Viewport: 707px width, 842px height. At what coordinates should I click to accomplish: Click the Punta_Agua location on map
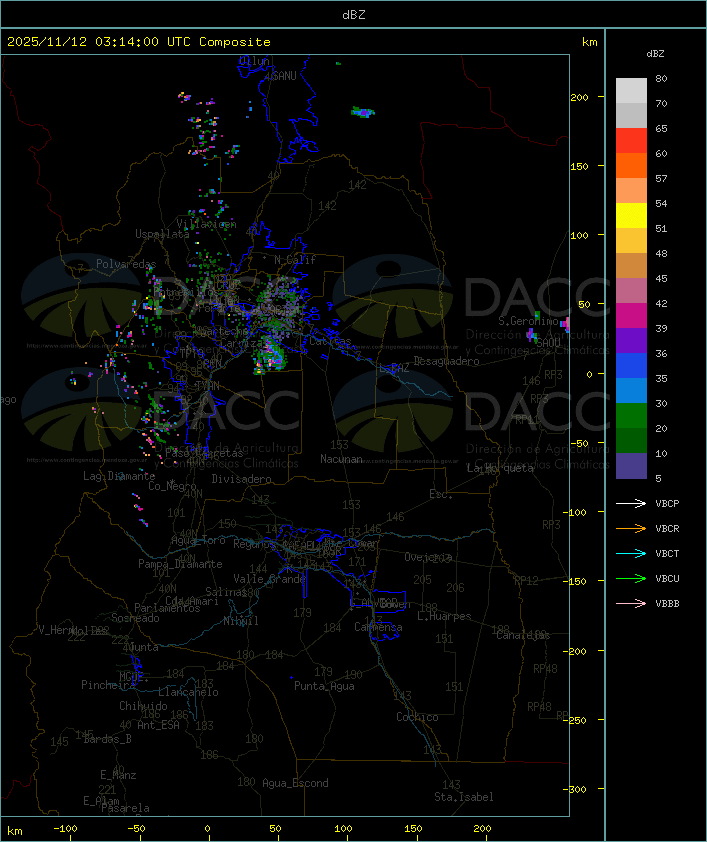point(324,686)
